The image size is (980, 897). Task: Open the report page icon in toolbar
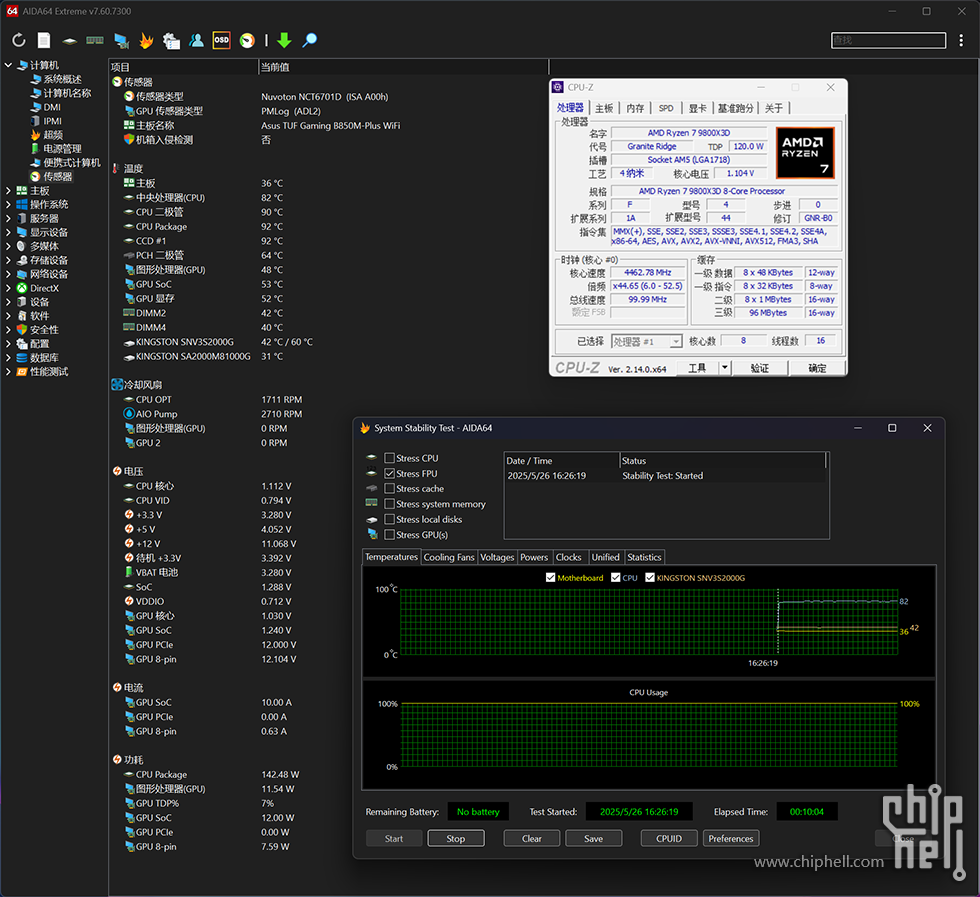point(44,41)
